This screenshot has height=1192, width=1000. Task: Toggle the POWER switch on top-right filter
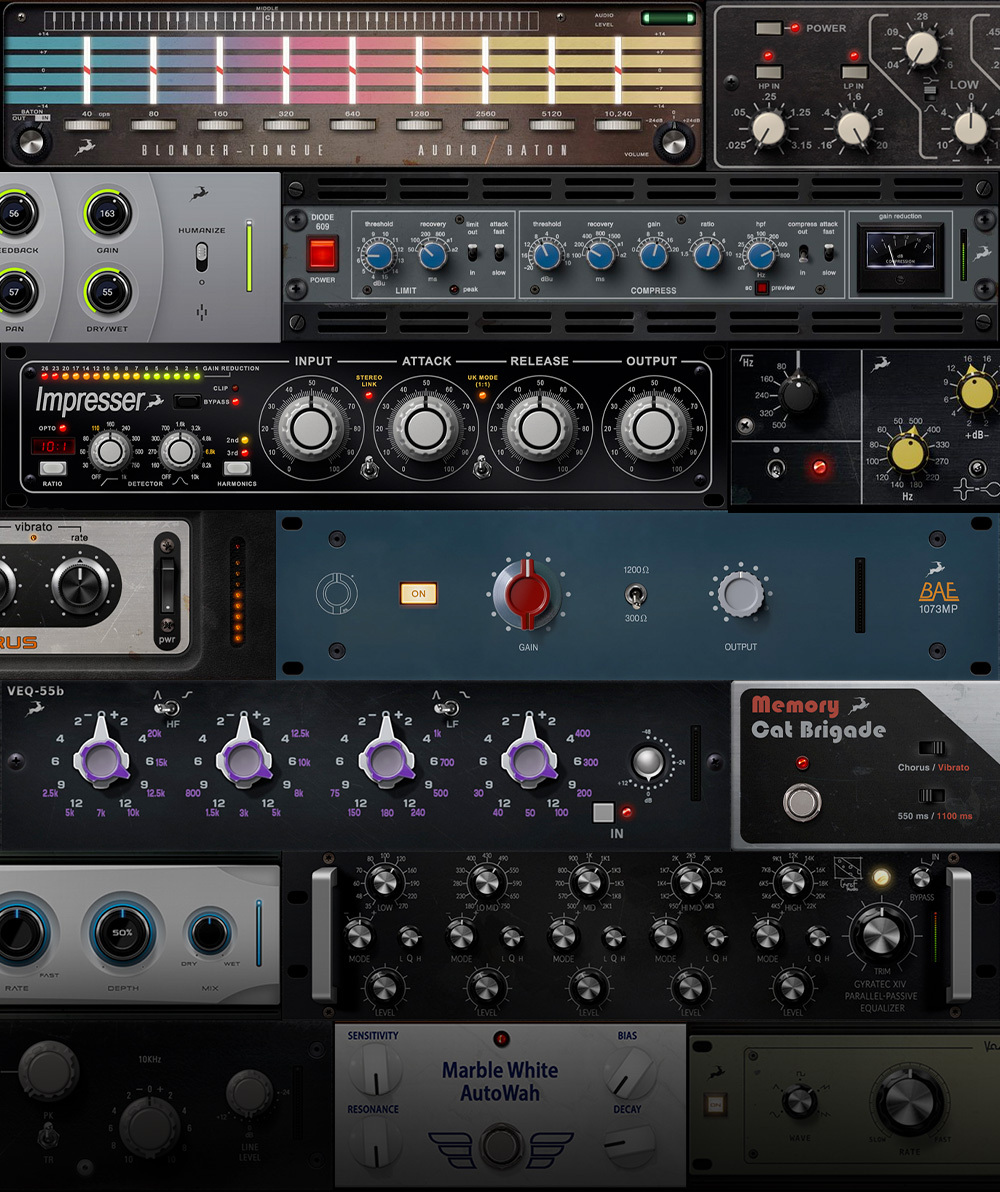(x=768, y=28)
